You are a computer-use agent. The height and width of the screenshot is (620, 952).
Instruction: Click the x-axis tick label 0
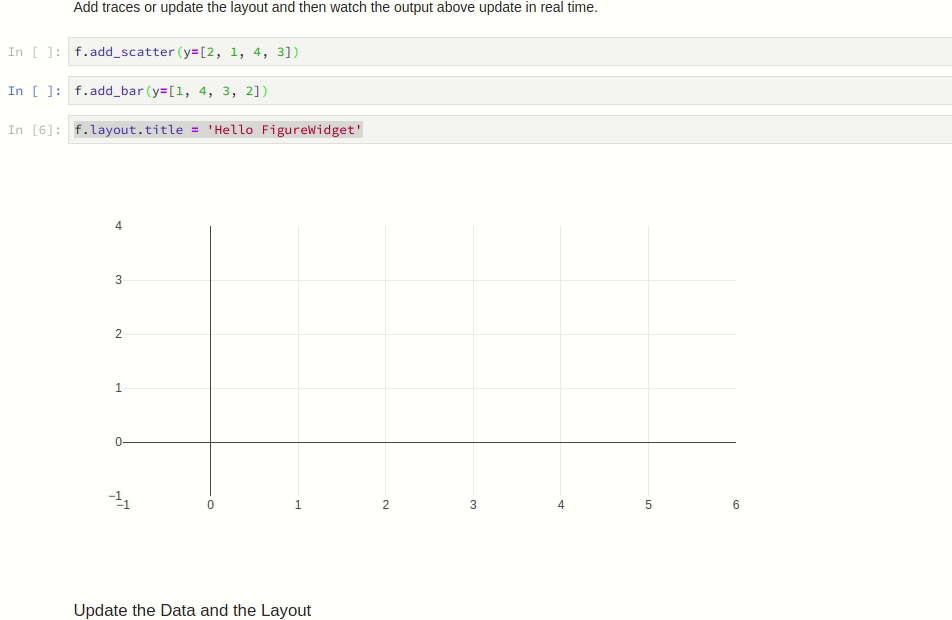210,505
